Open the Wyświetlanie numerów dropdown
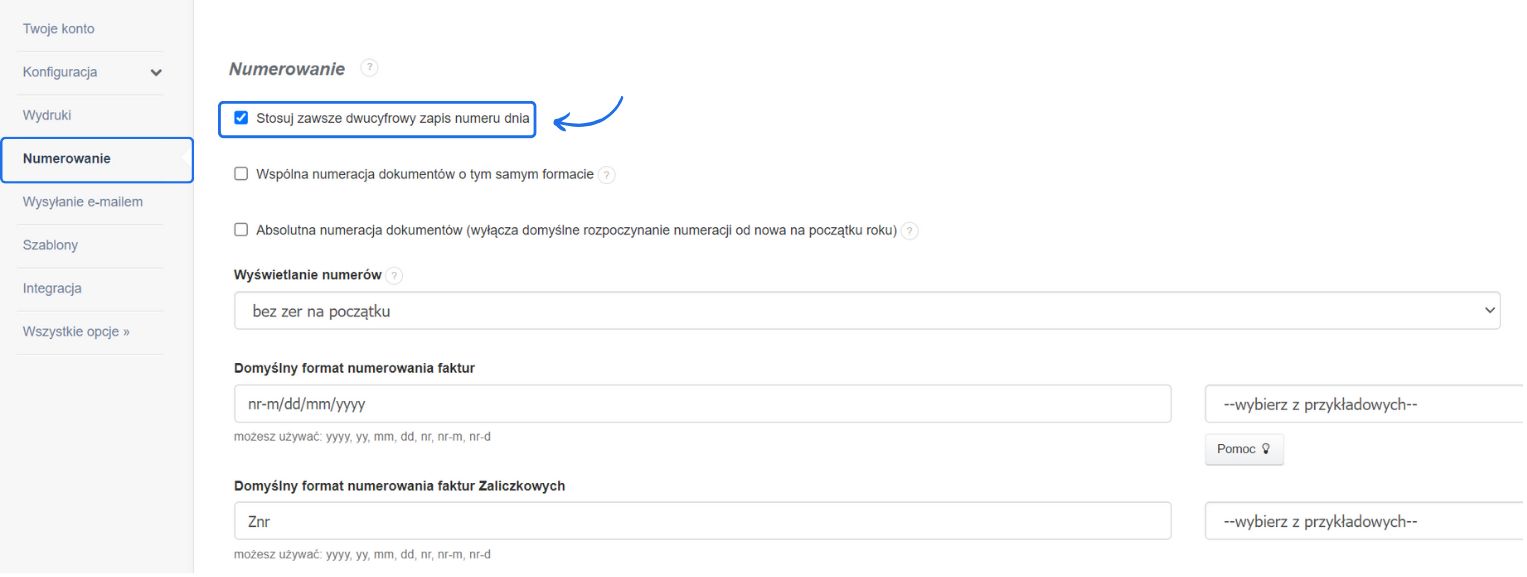 867,311
